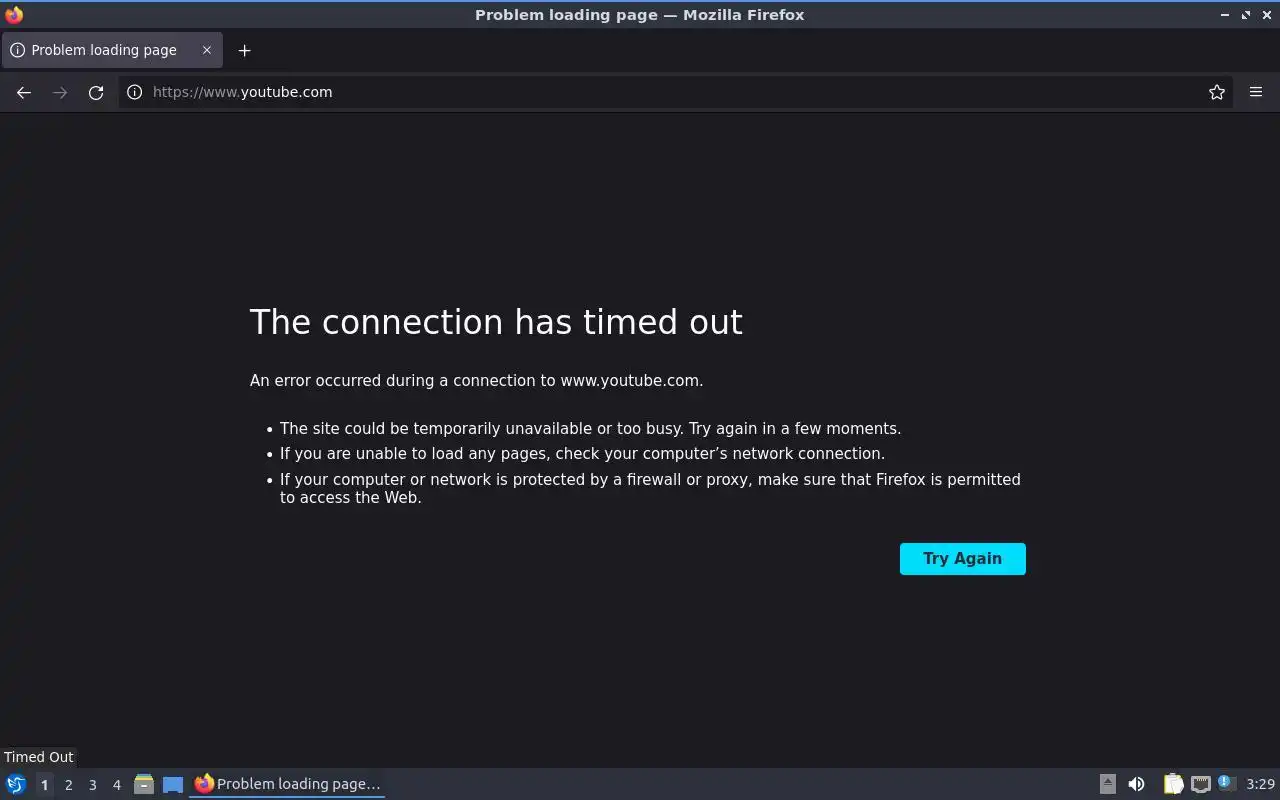
Task: Open the LXQt application menu
Action: pos(16,784)
